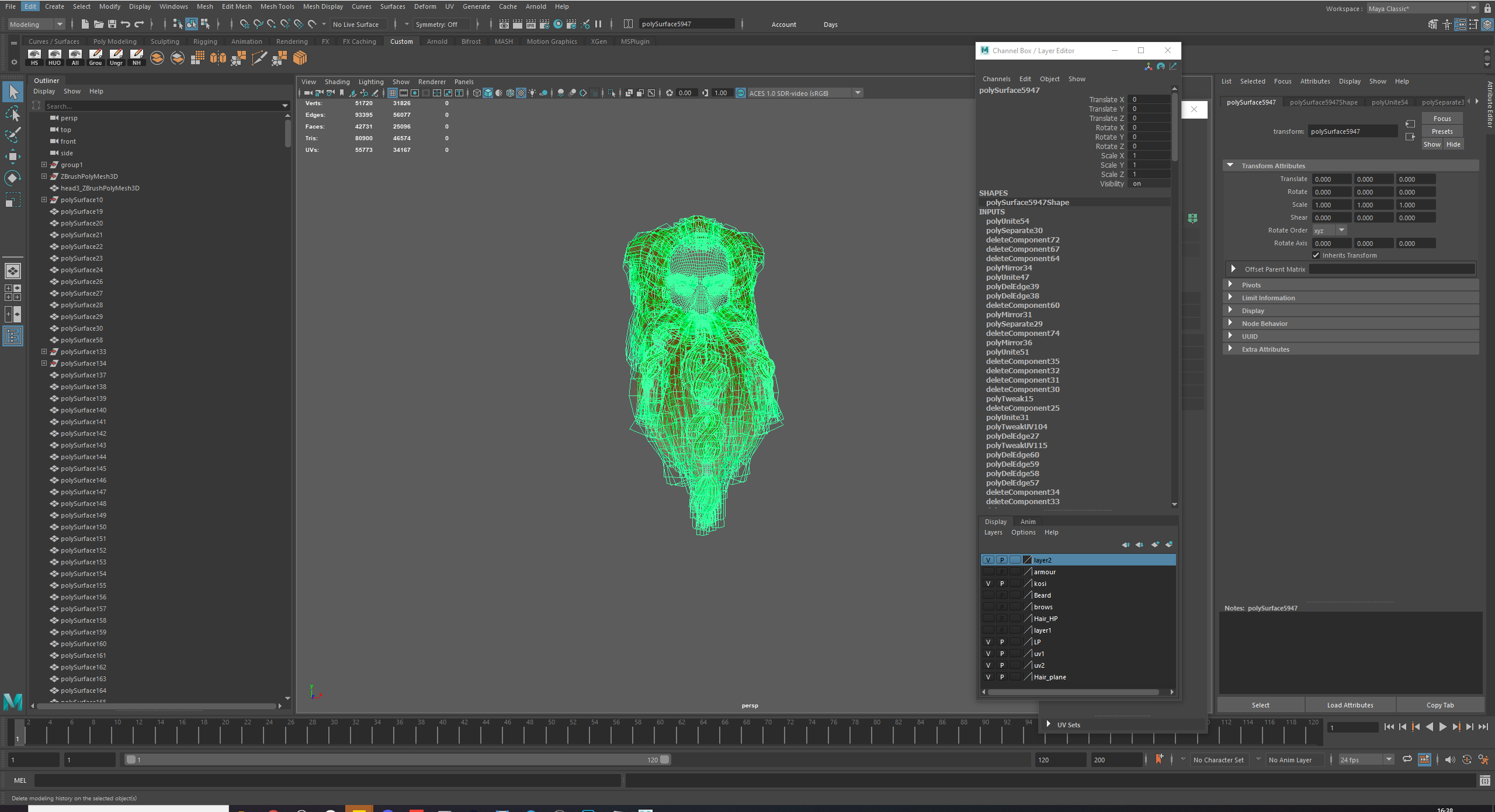Expand the UV Sets section

click(x=1049, y=724)
